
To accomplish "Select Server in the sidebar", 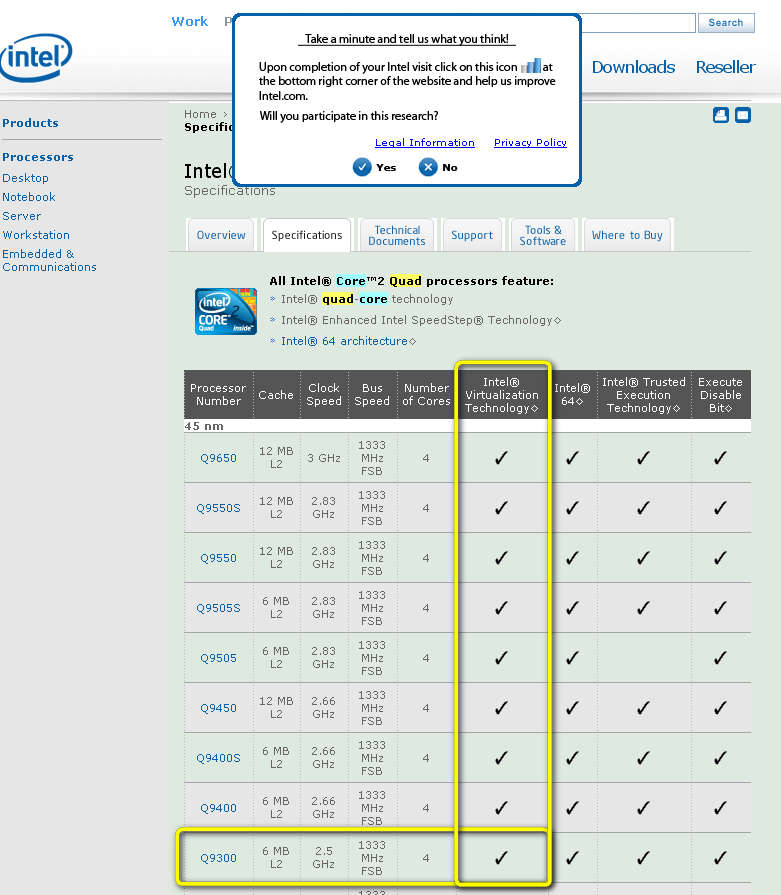I will click(x=22, y=216).
